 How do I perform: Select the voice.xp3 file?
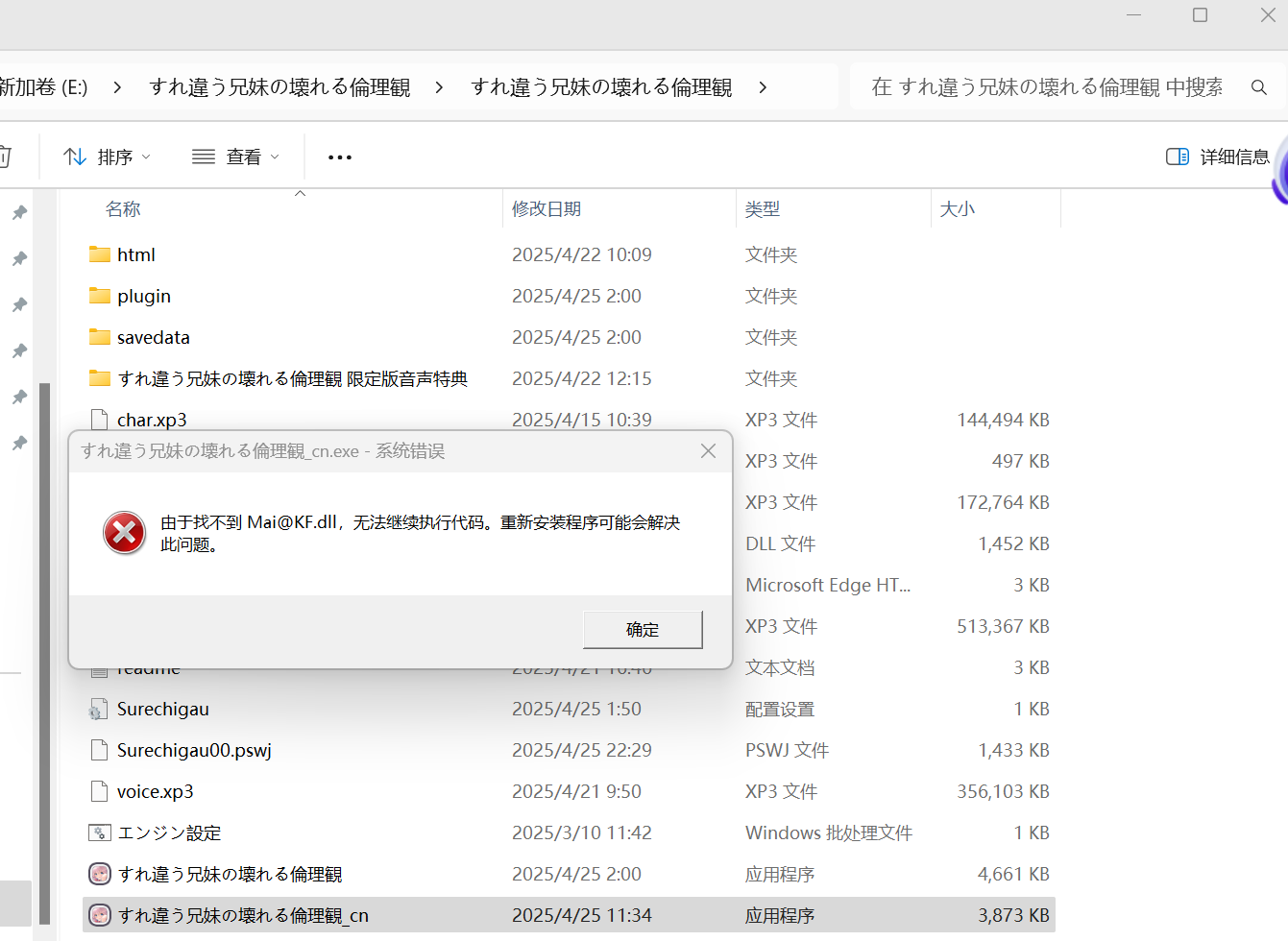tap(155, 792)
